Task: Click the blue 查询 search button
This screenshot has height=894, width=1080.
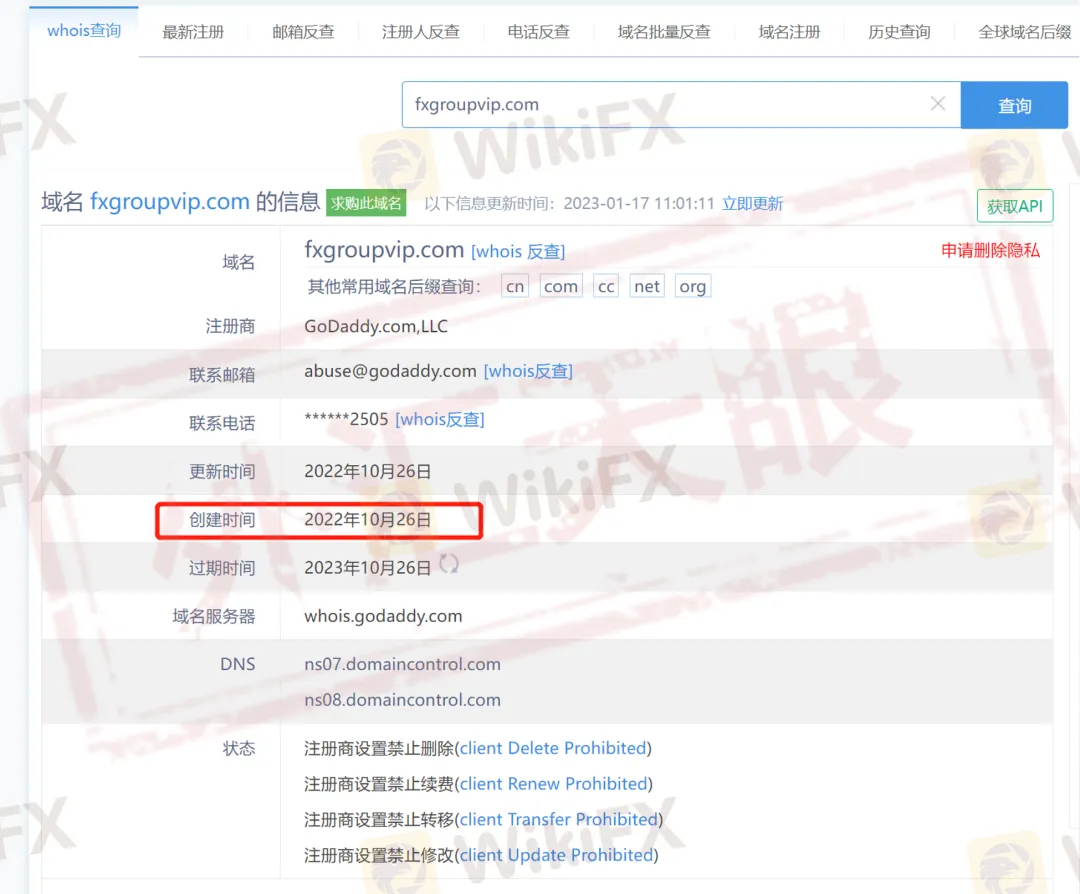Action: coord(1014,105)
